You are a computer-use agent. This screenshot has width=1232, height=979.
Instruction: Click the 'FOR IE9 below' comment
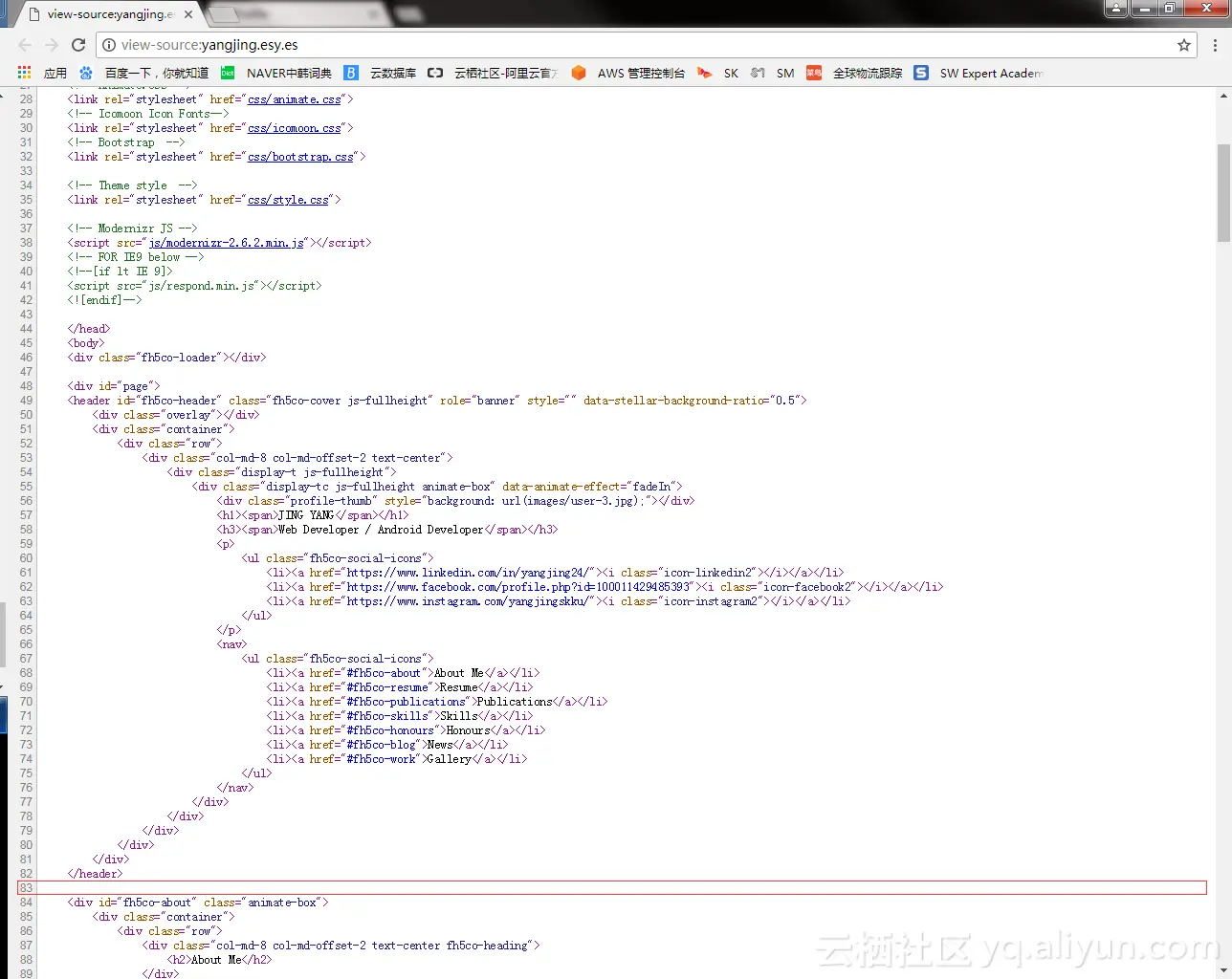pos(136,257)
